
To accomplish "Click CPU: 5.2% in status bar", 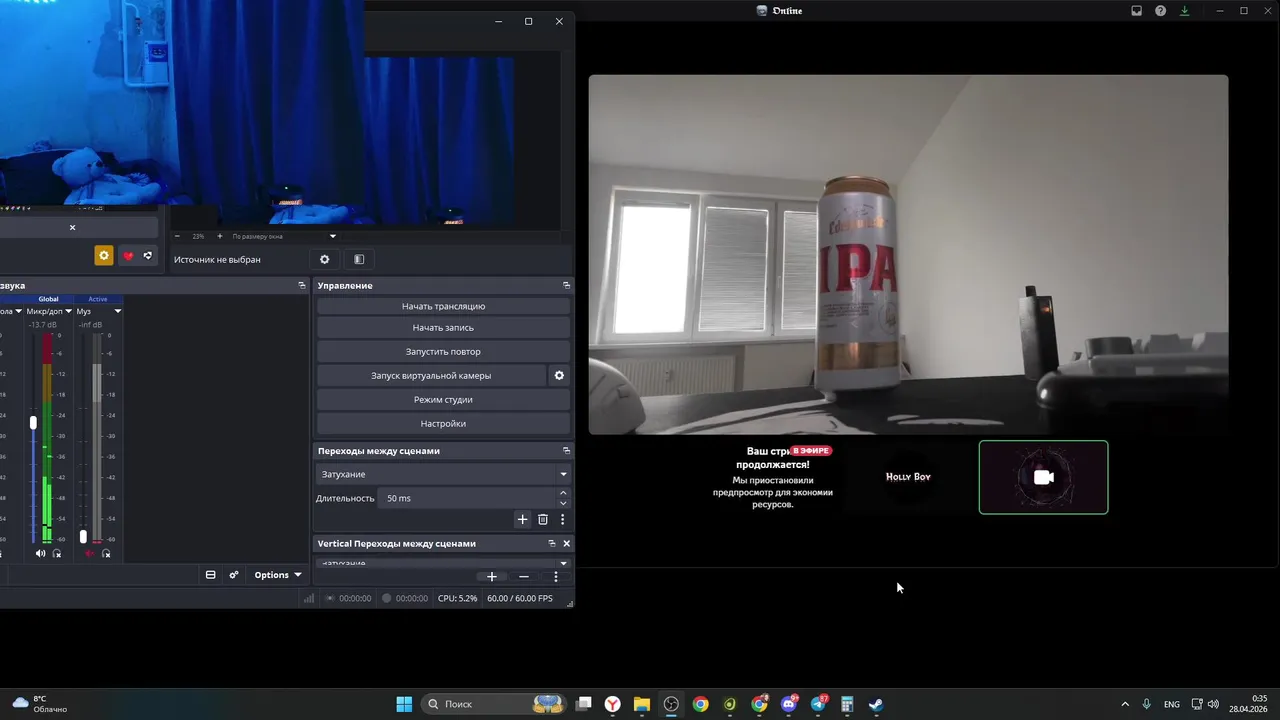I will pyautogui.click(x=457, y=598).
